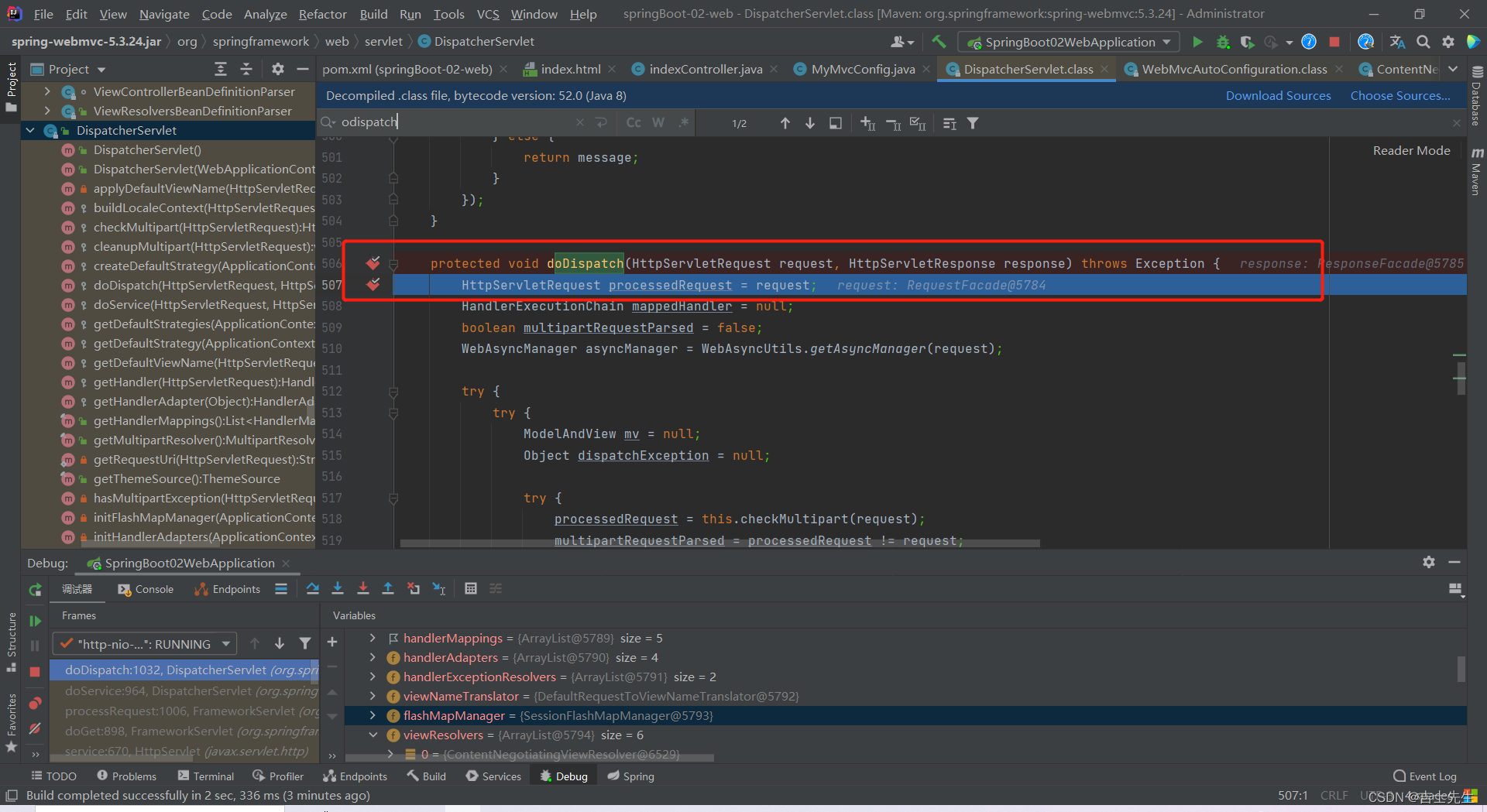1487x812 pixels.
Task: Switch to the MyMvcConfig.java tab
Action: click(862, 70)
